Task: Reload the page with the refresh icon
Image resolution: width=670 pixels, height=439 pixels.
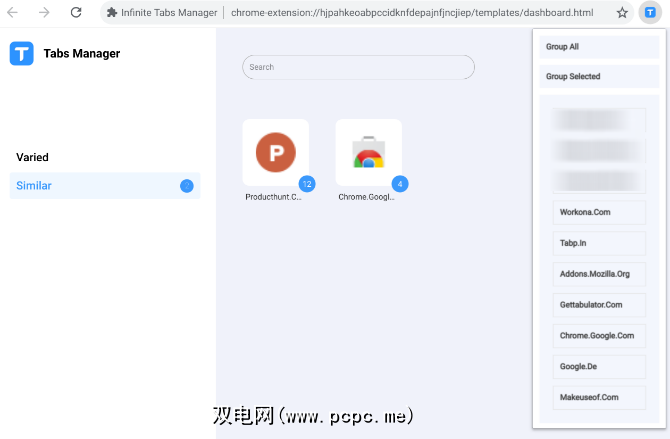Action: click(x=76, y=12)
